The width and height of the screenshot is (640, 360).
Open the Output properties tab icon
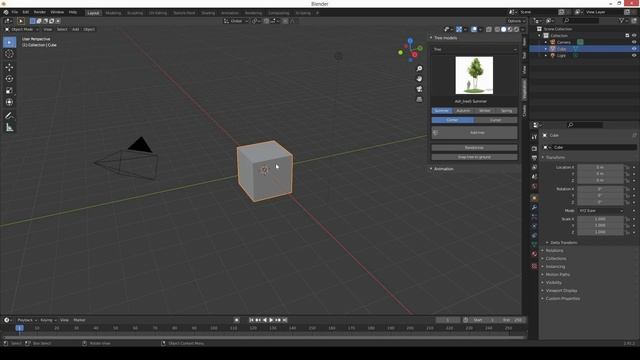coord(534,158)
